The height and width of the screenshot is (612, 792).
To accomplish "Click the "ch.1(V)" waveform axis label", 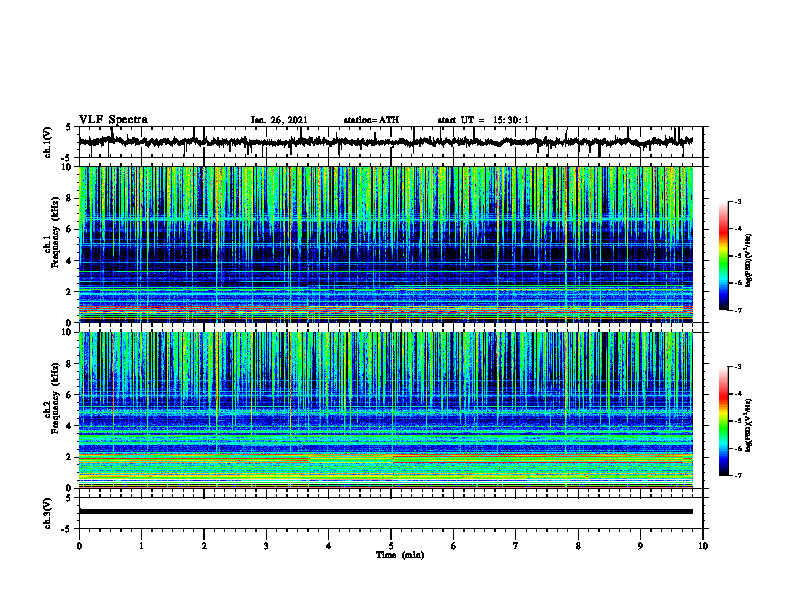I will tap(48, 142).
